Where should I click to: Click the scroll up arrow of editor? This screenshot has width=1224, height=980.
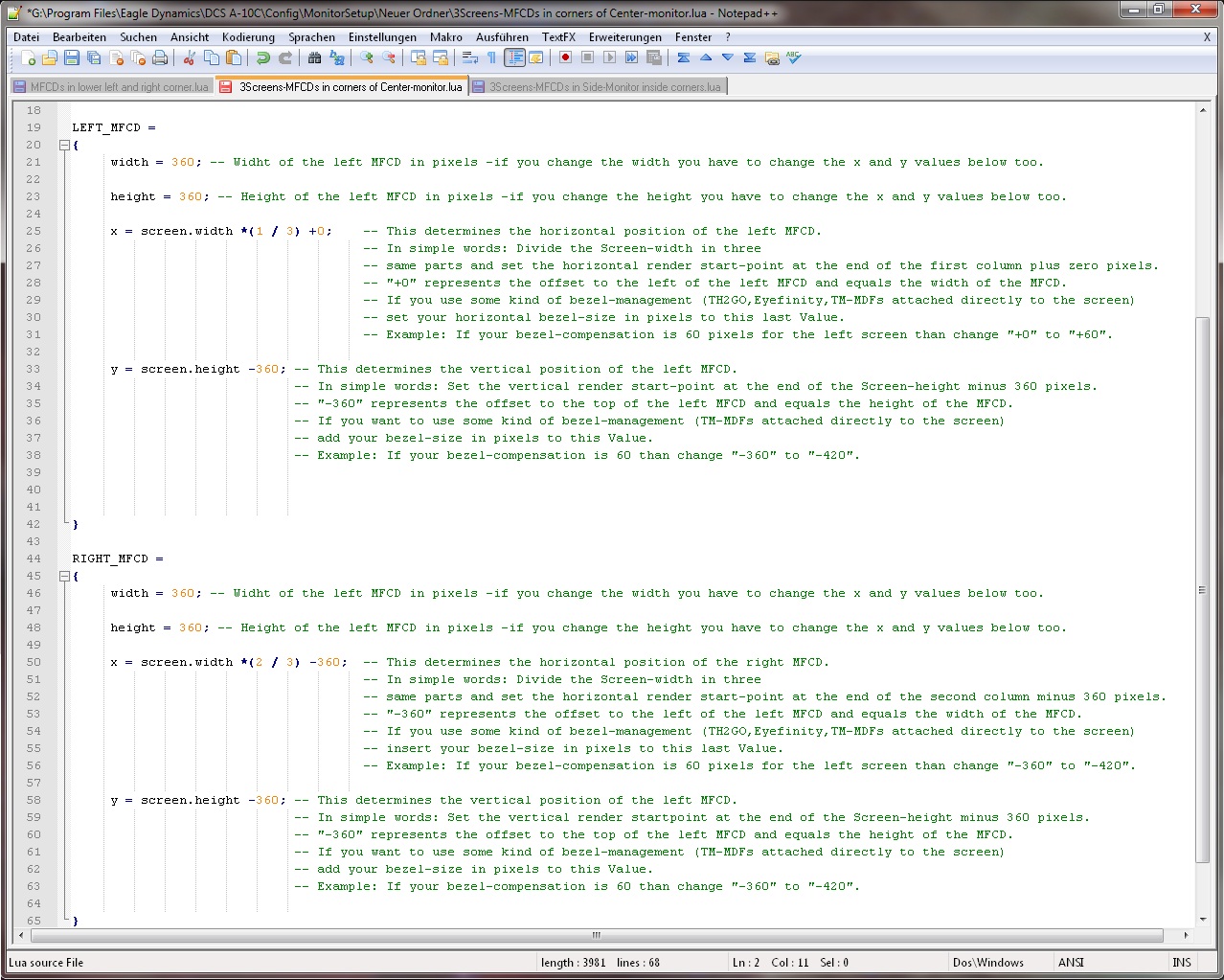click(x=1202, y=110)
